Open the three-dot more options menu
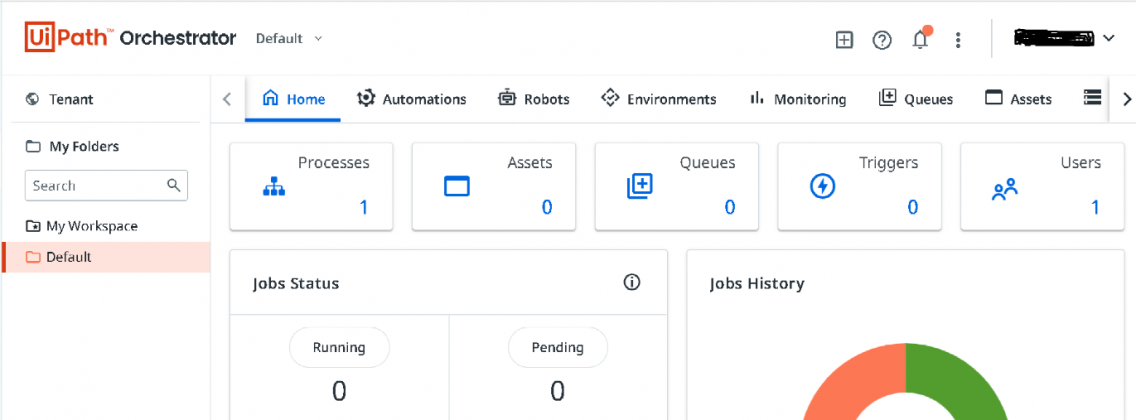1136x420 pixels. pyautogui.click(x=958, y=40)
